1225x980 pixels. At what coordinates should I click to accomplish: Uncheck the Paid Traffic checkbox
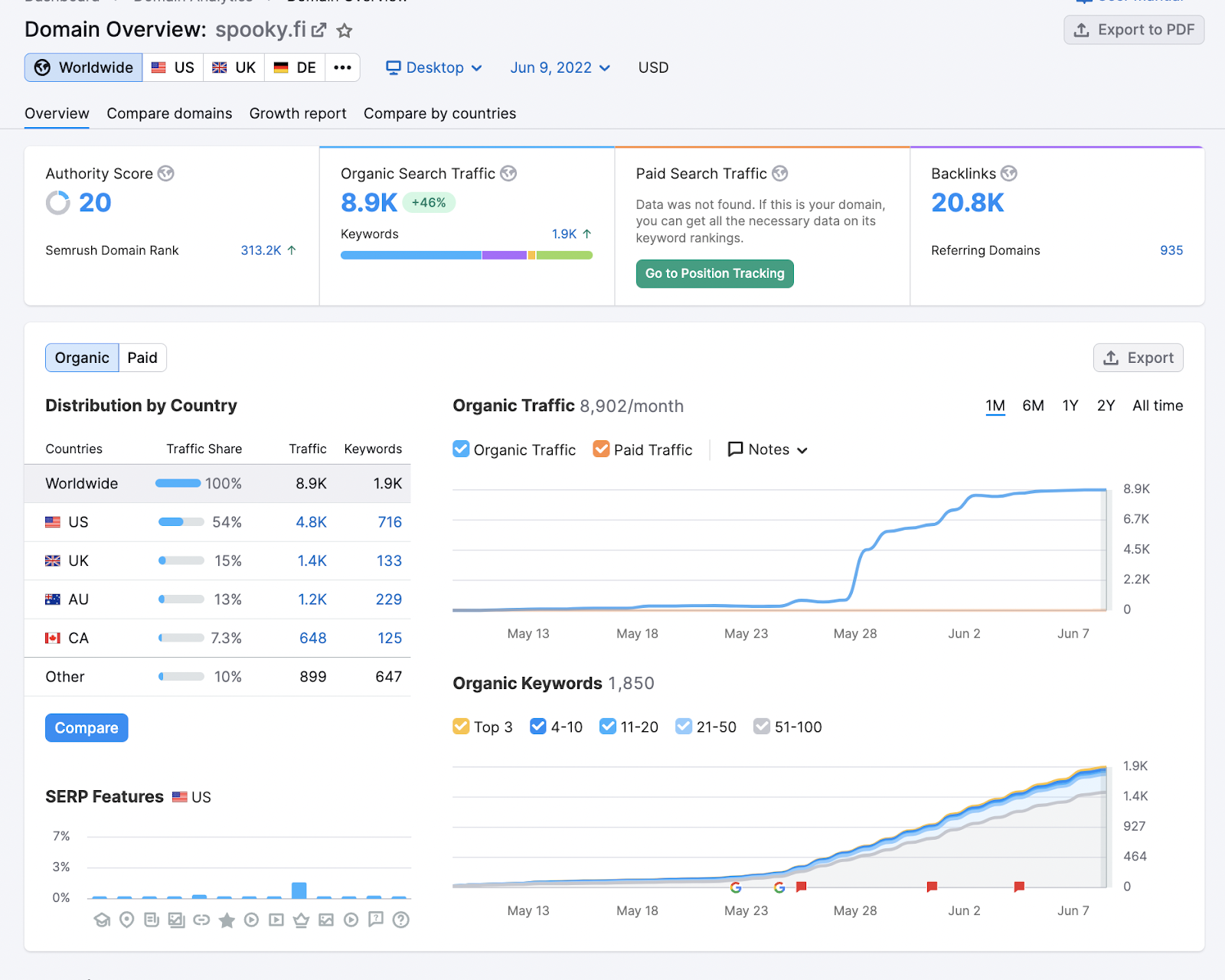click(x=601, y=449)
